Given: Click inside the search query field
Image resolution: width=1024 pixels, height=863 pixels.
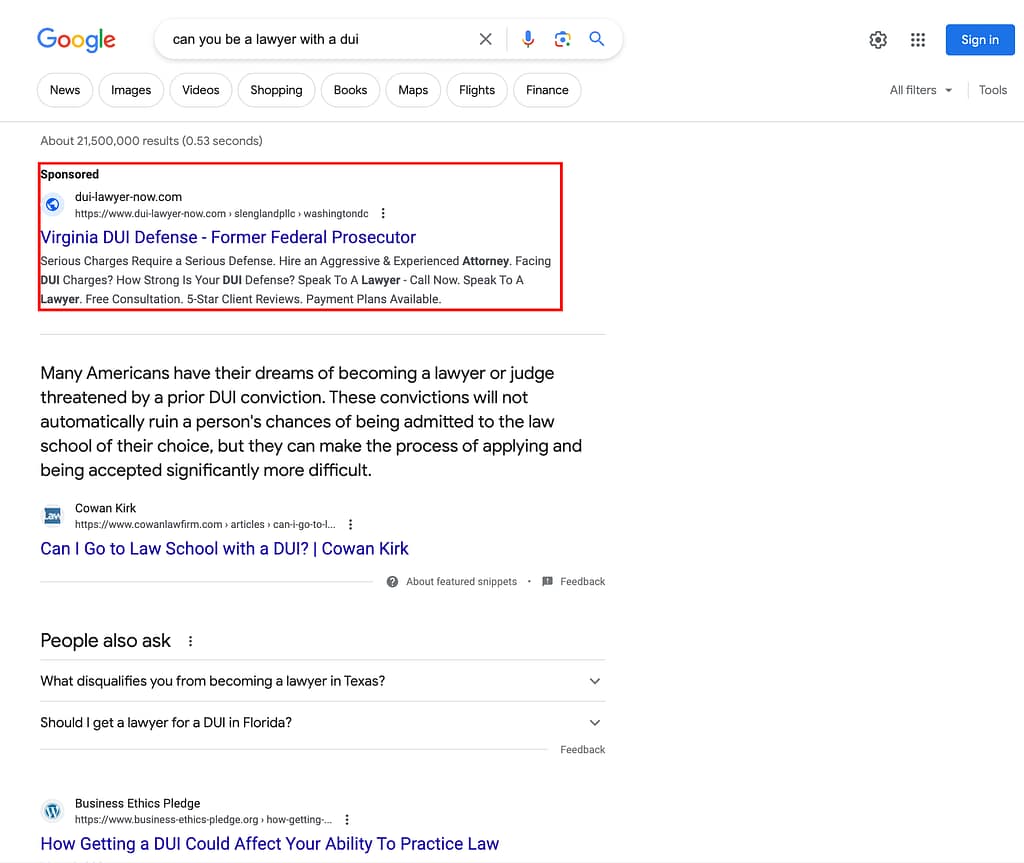Looking at the screenshot, I should click(x=320, y=39).
